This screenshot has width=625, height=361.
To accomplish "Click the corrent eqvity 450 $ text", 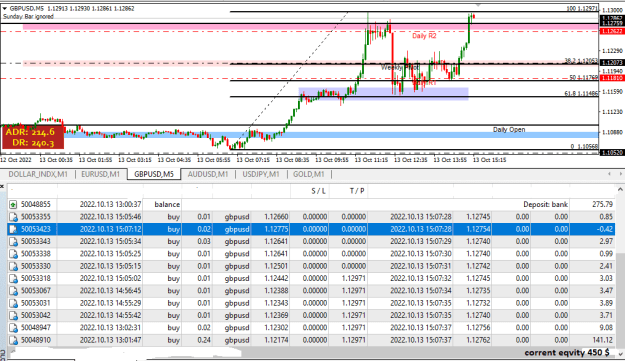I will tap(567, 353).
